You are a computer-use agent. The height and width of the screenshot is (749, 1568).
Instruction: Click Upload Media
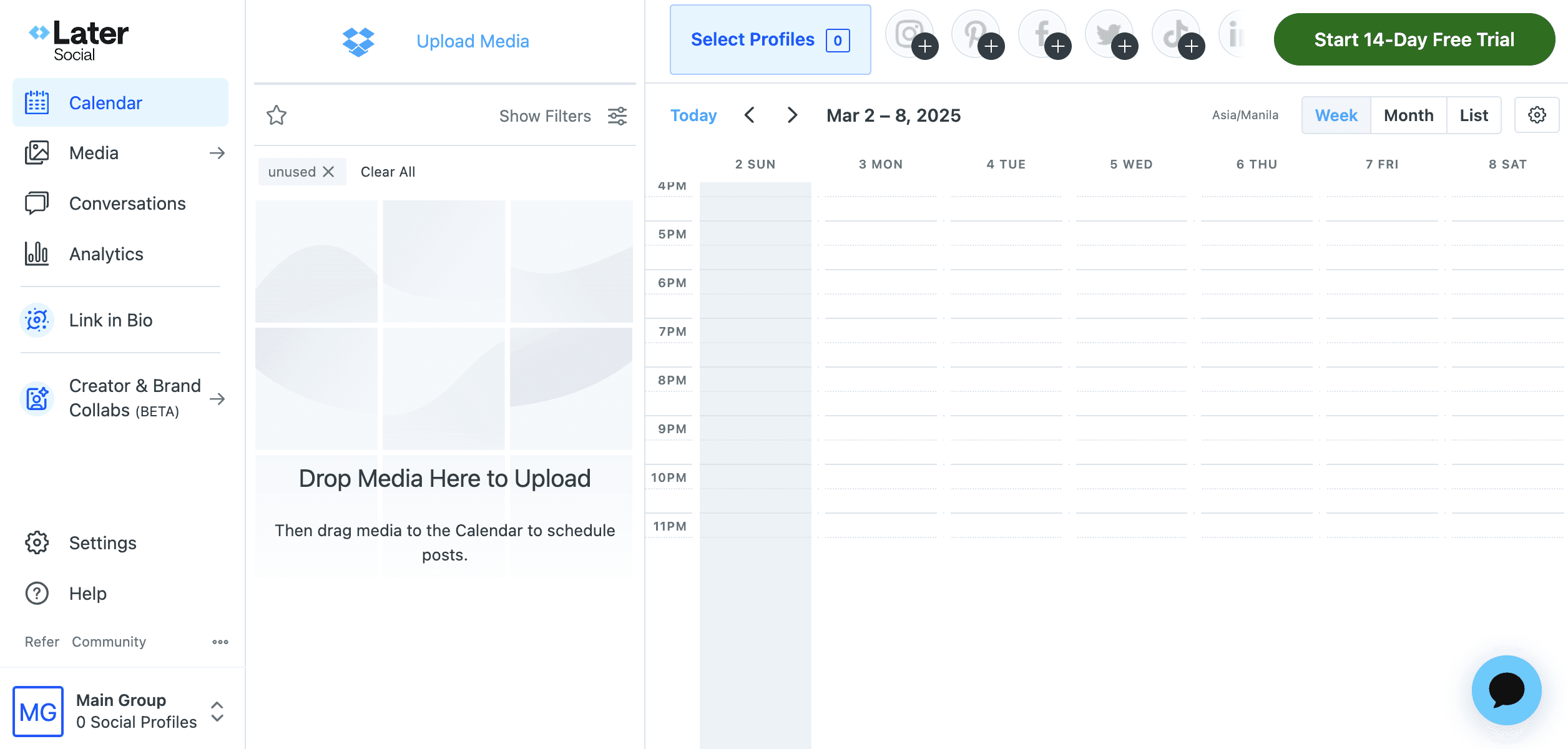473,41
